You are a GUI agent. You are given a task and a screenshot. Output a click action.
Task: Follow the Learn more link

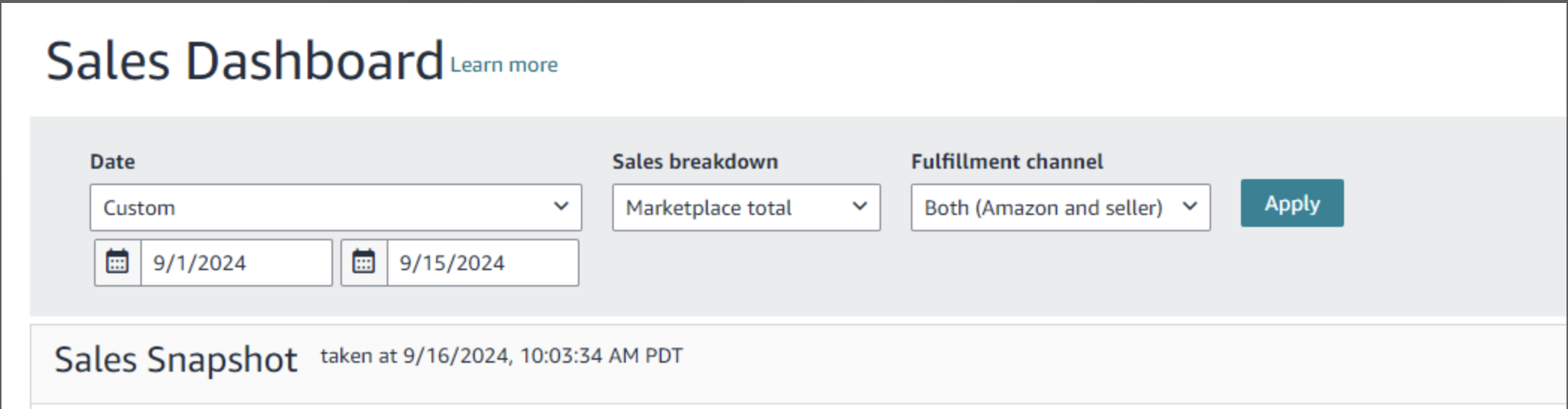(504, 66)
